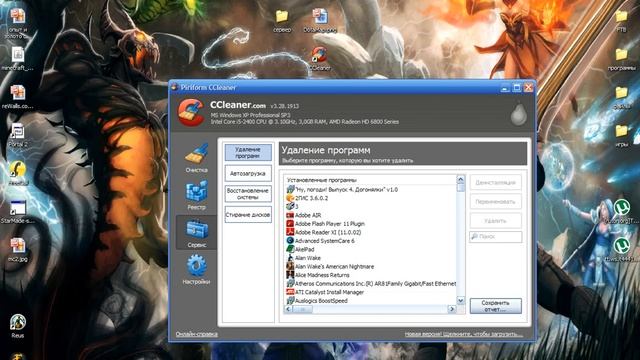
Task: Select the "Ну, погоди! Выпуск 4" row
Action: tap(370, 189)
